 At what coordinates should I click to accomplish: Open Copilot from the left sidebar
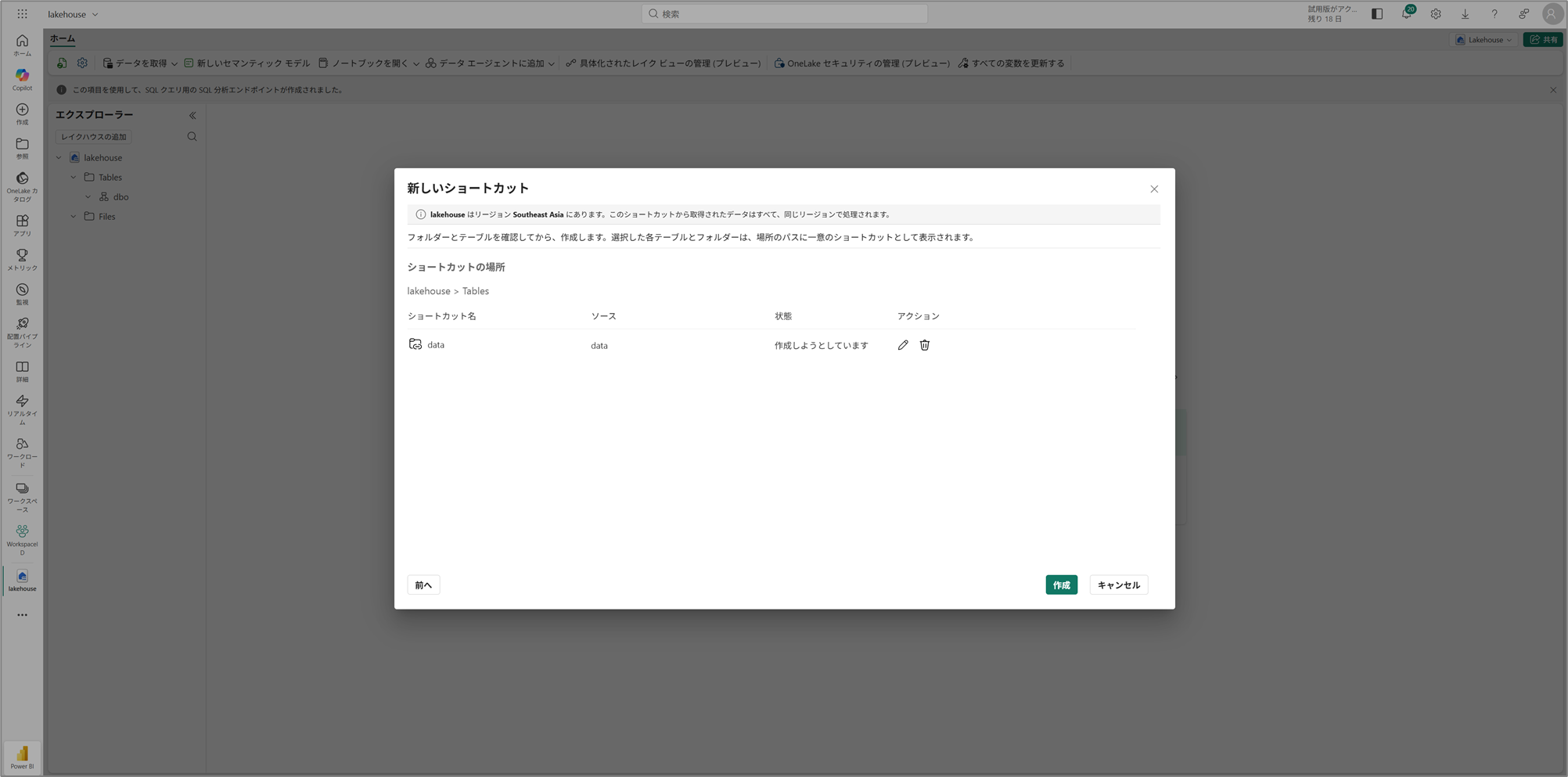[22, 79]
